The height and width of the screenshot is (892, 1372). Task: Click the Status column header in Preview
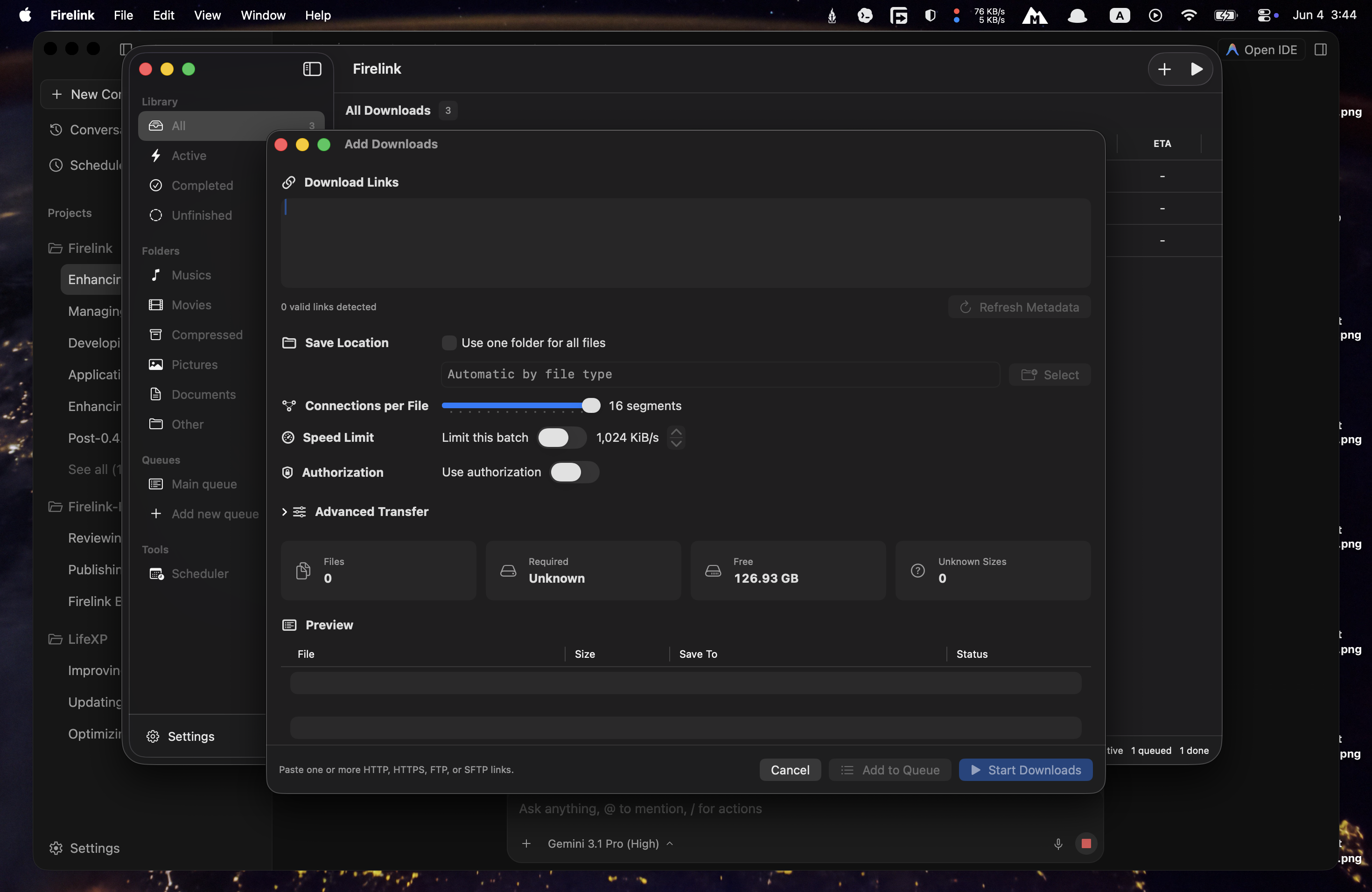point(972,654)
